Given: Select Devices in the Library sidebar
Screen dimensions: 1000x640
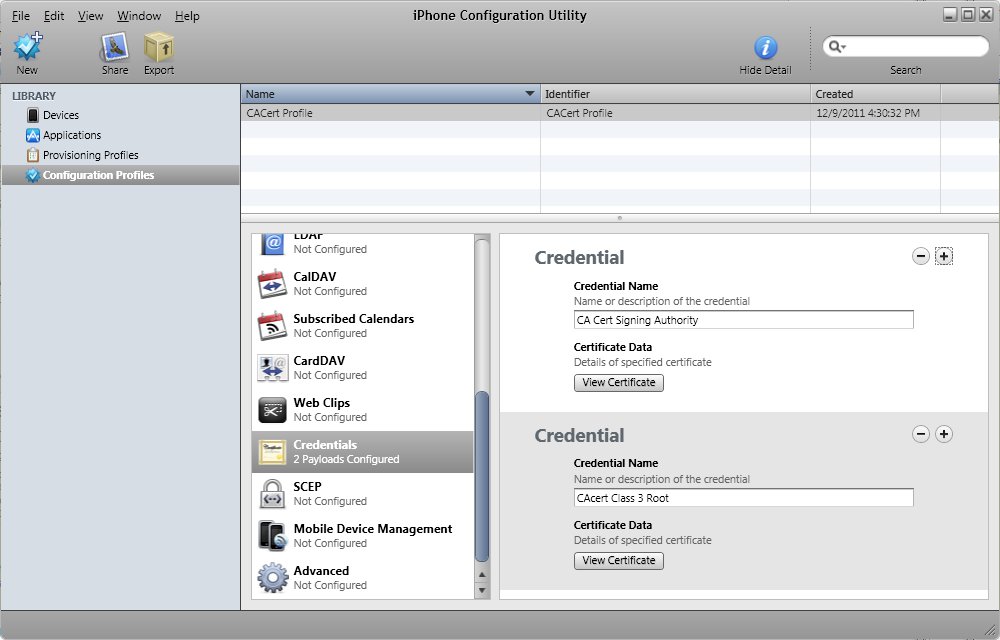Looking at the screenshot, I should point(60,115).
